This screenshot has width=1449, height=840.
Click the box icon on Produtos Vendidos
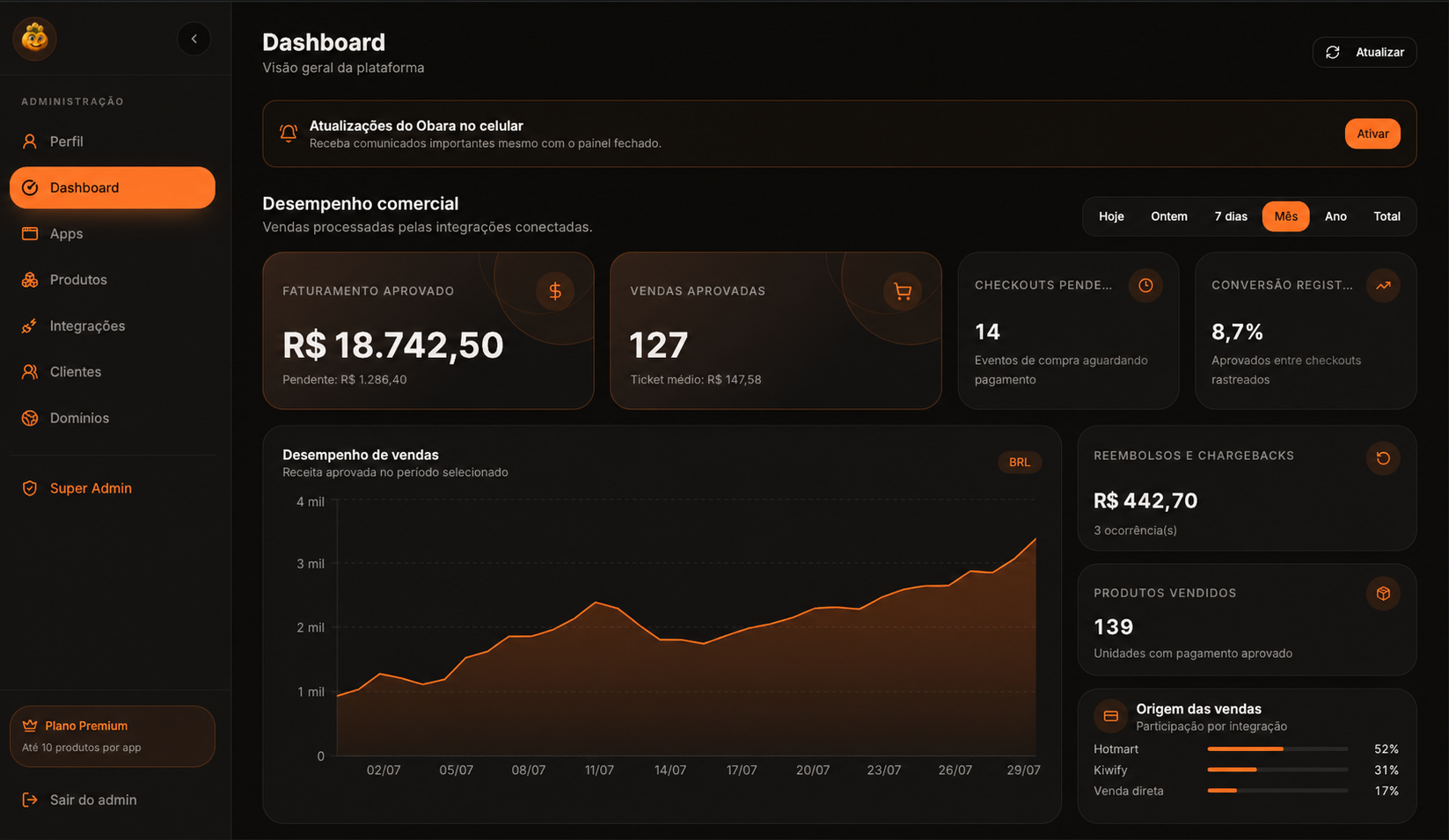[x=1383, y=594]
